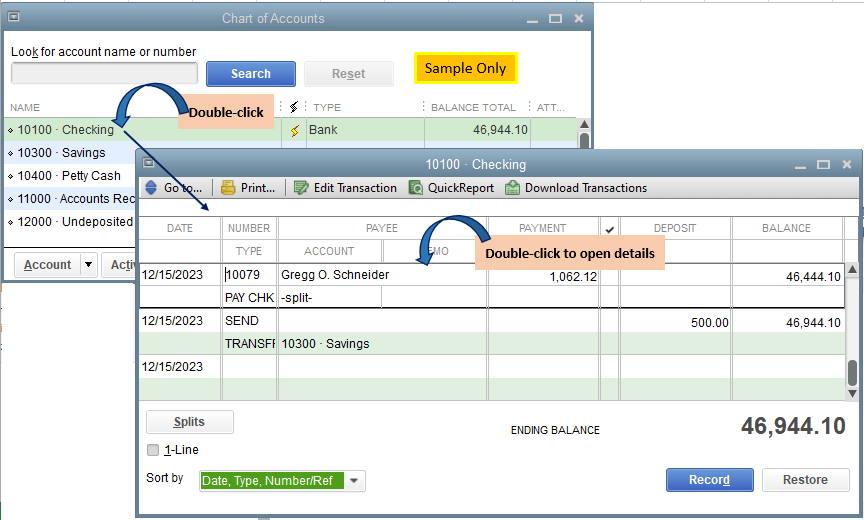Click the Print... printer icon

(x=228, y=188)
